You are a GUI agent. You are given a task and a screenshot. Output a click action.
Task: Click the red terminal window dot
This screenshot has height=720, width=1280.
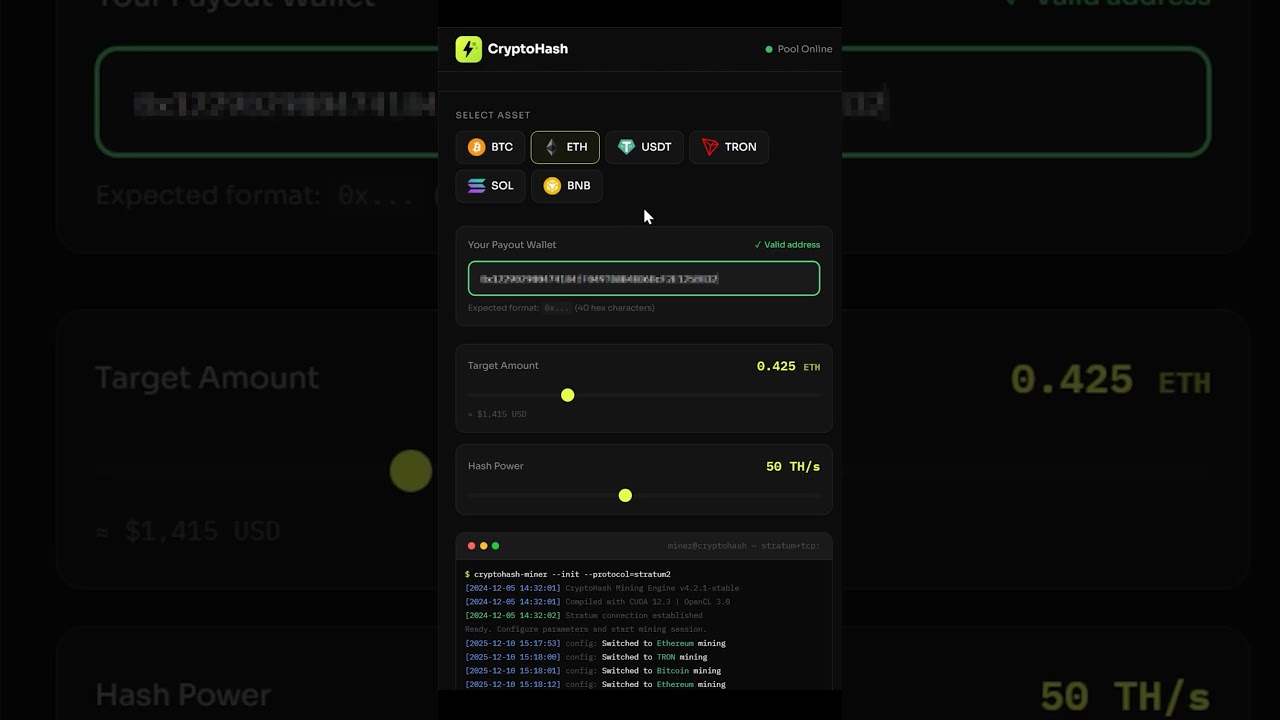(x=472, y=546)
